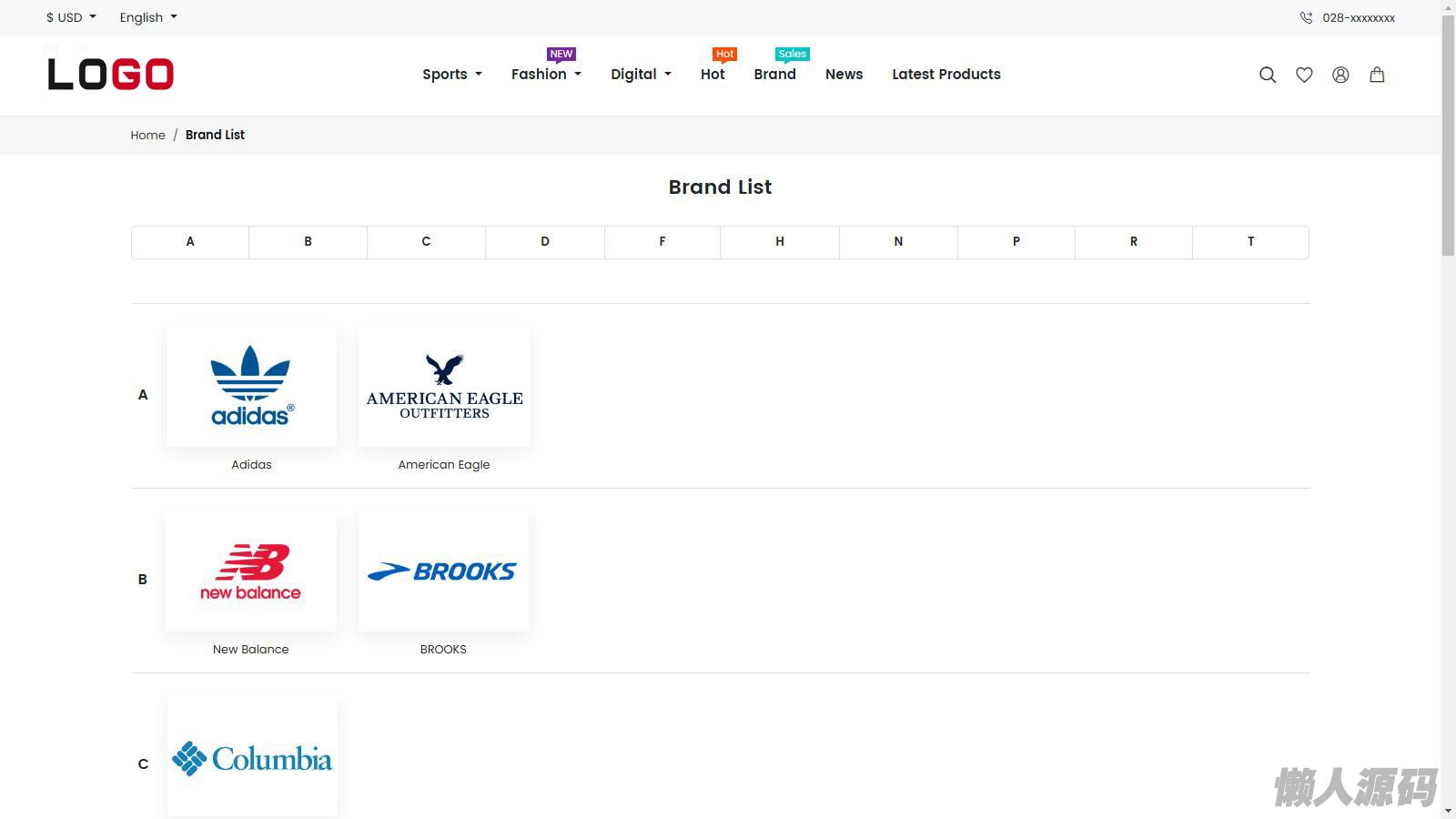Jump to brands under letter F tab
The width and height of the screenshot is (1456, 819).
(x=662, y=242)
